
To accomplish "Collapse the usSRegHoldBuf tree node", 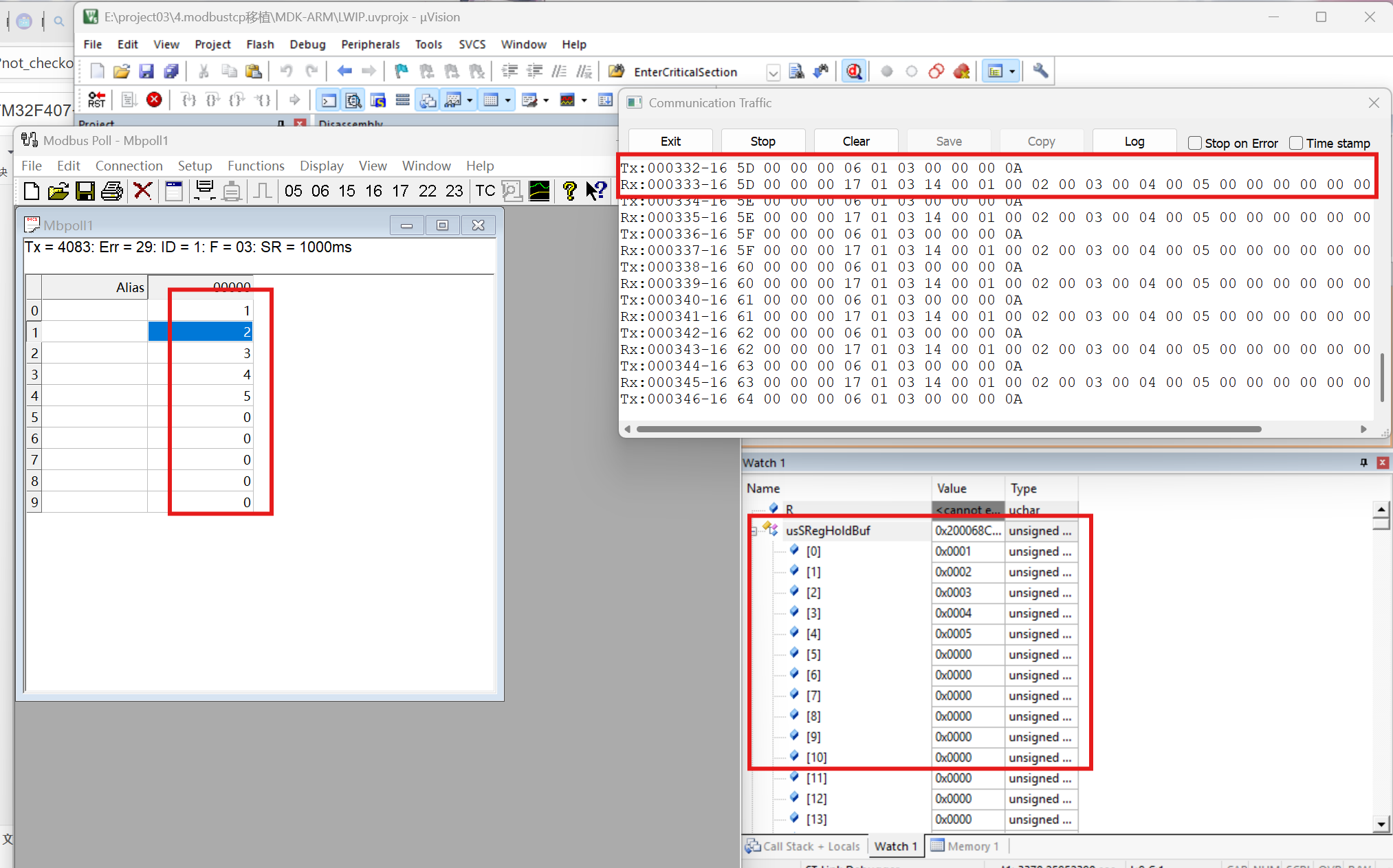I will coord(754,531).
